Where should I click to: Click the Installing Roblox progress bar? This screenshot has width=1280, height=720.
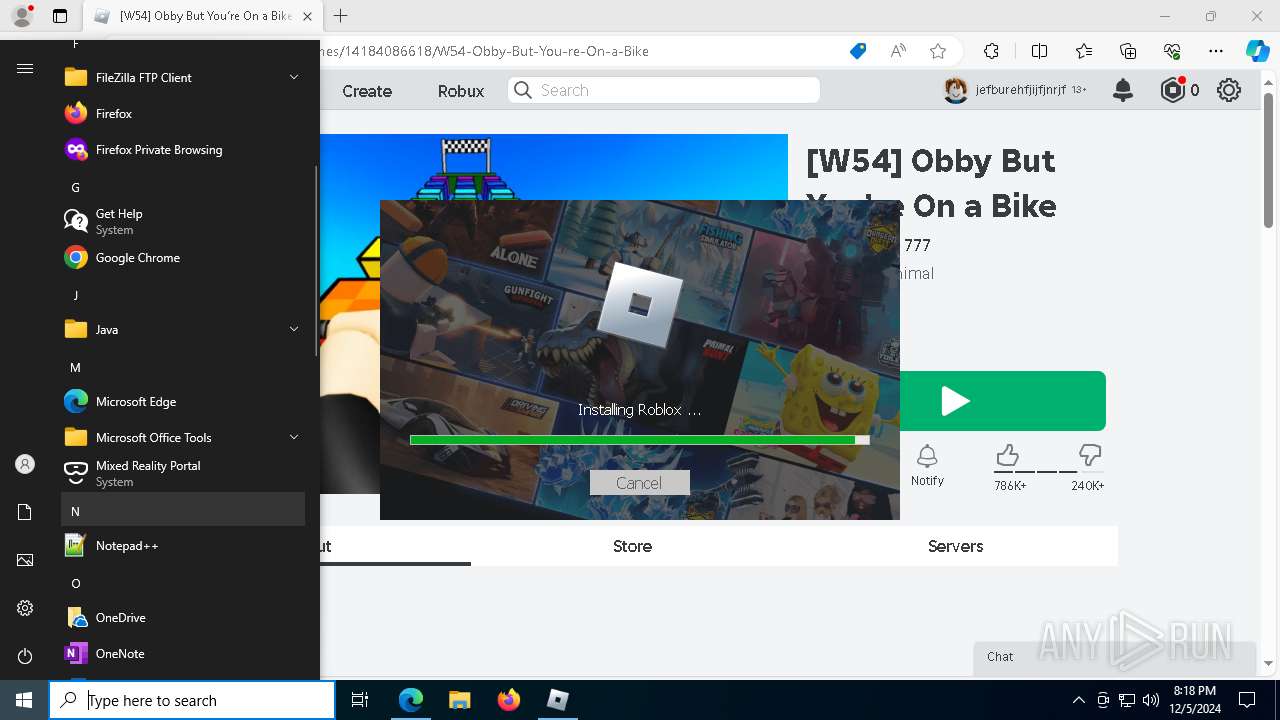point(639,440)
